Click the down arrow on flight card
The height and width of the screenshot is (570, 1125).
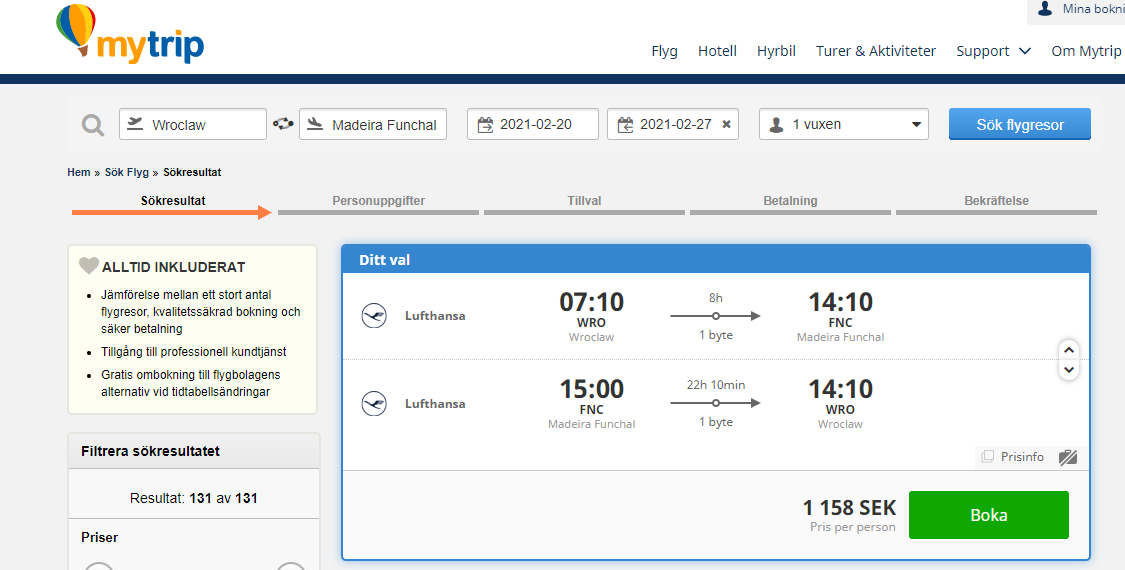(1069, 370)
